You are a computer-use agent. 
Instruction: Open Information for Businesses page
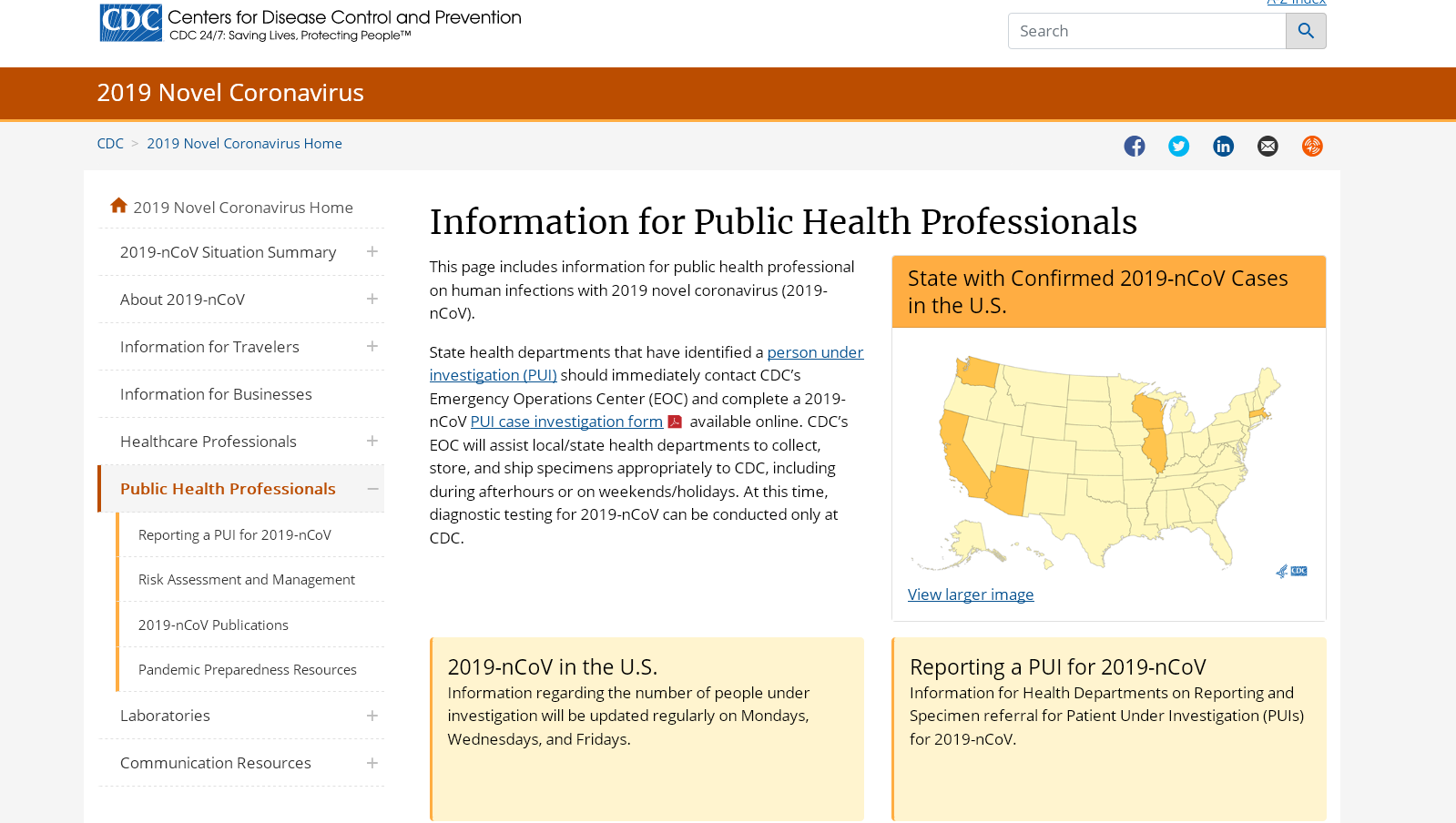point(216,394)
